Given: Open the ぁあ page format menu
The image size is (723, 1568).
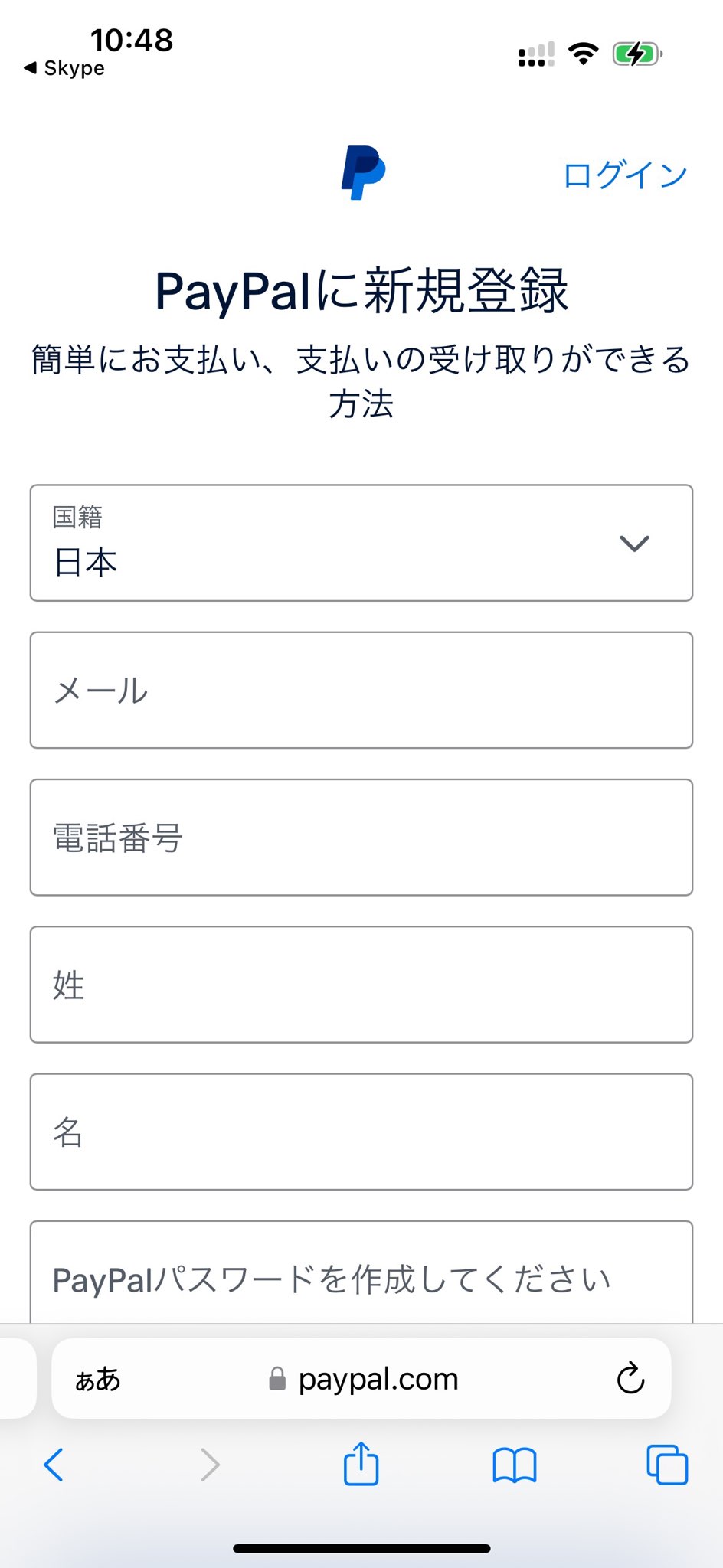Looking at the screenshot, I should pos(98,1379).
